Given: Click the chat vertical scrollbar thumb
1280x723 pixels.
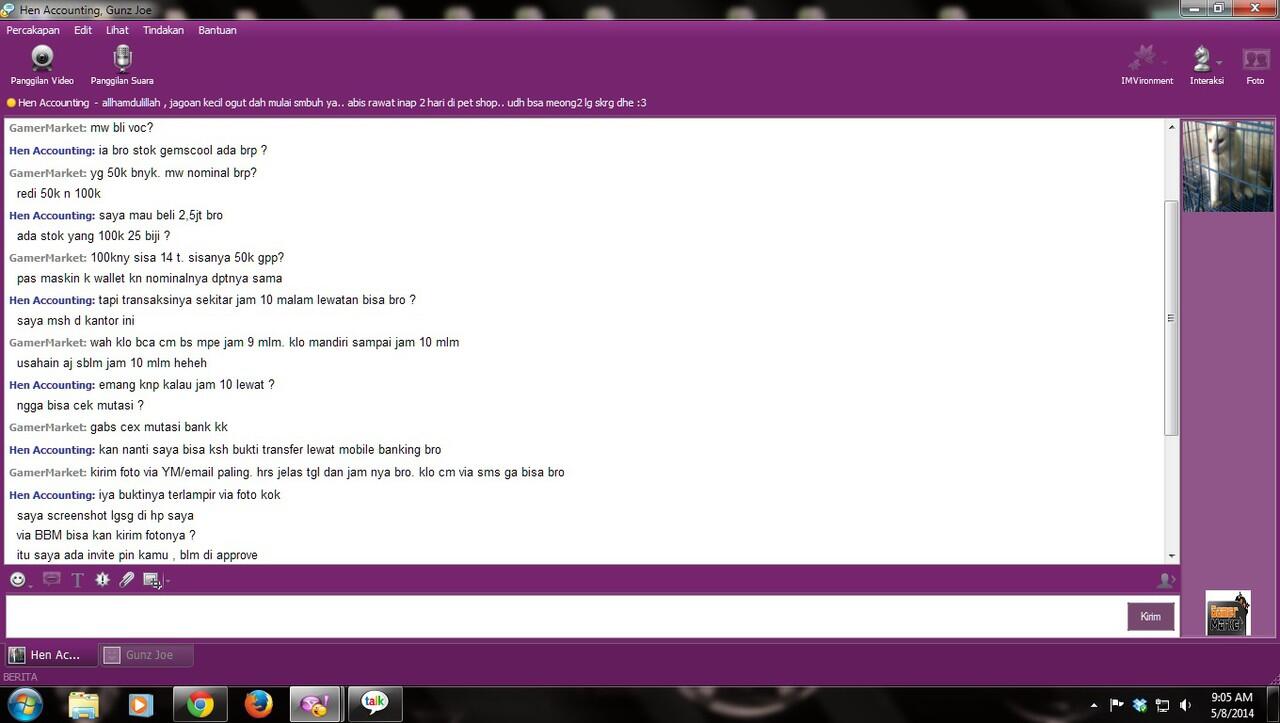Looking at the screenshot, I should 1172,318.
